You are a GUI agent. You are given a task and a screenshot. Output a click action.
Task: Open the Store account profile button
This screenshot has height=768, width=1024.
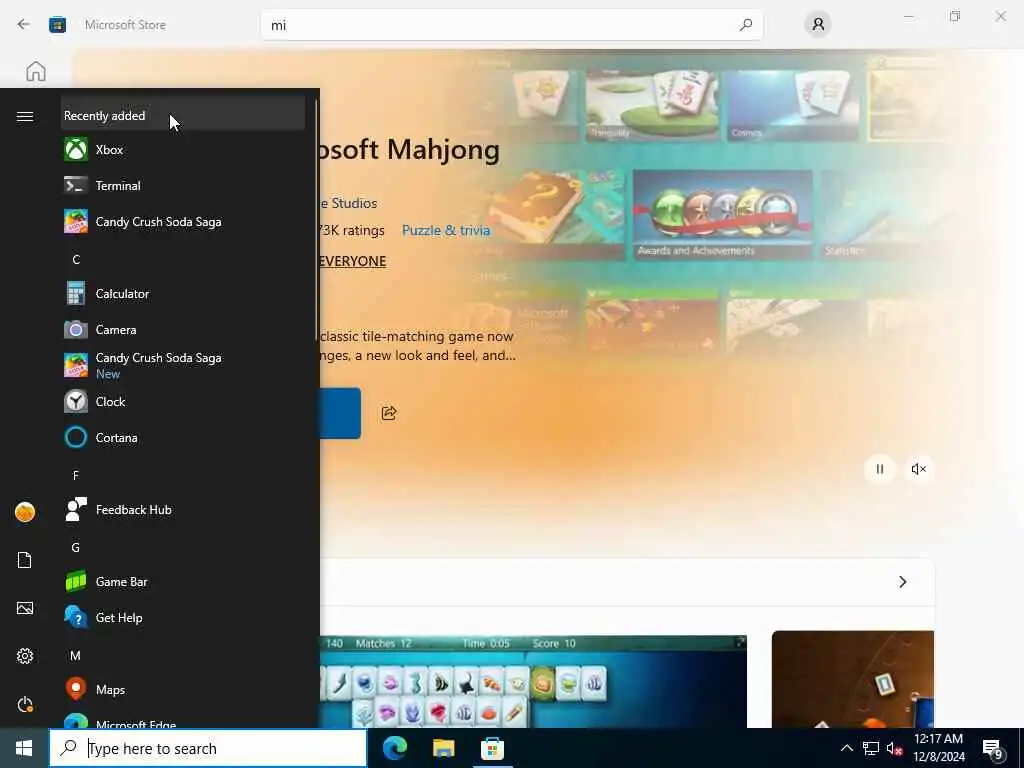point(818,25)
